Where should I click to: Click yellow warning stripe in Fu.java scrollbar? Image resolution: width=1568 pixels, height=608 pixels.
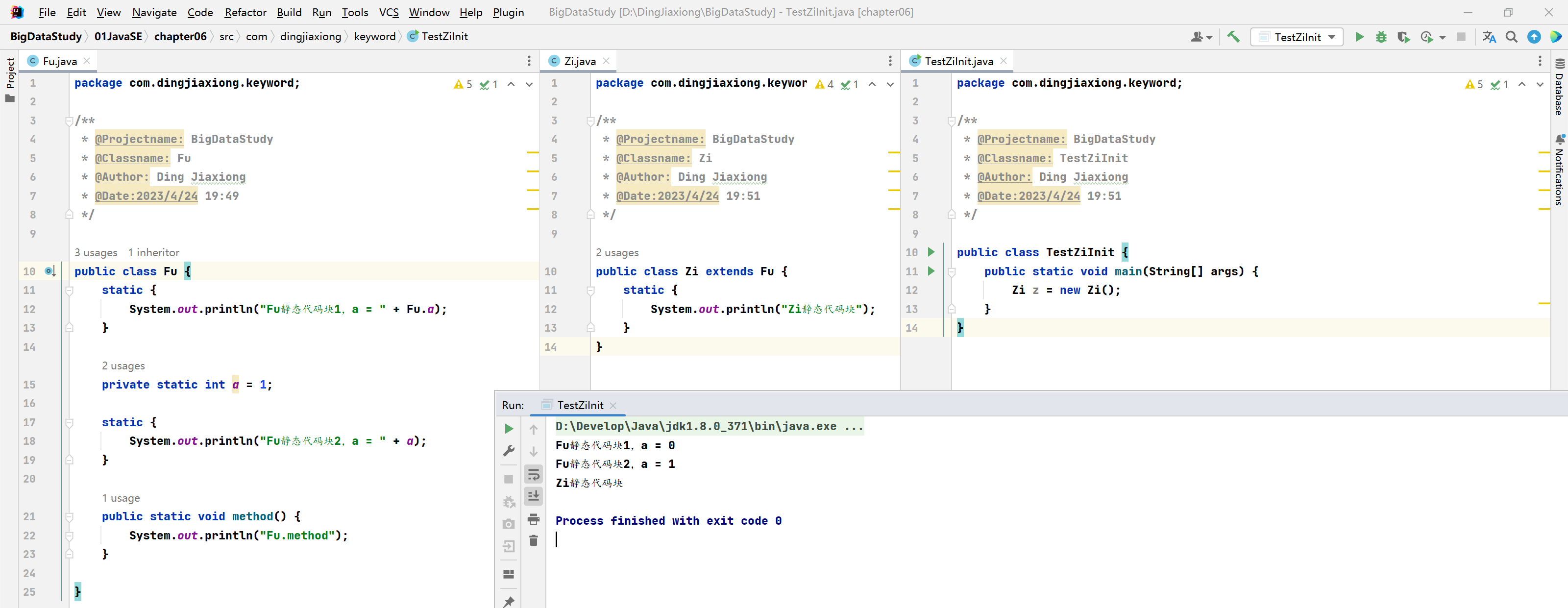[533, 152]
